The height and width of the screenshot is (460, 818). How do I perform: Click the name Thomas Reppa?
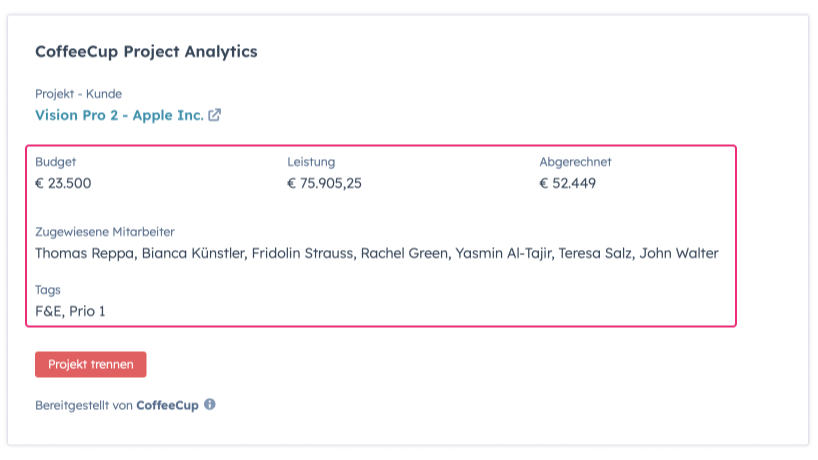click(83, 253)
